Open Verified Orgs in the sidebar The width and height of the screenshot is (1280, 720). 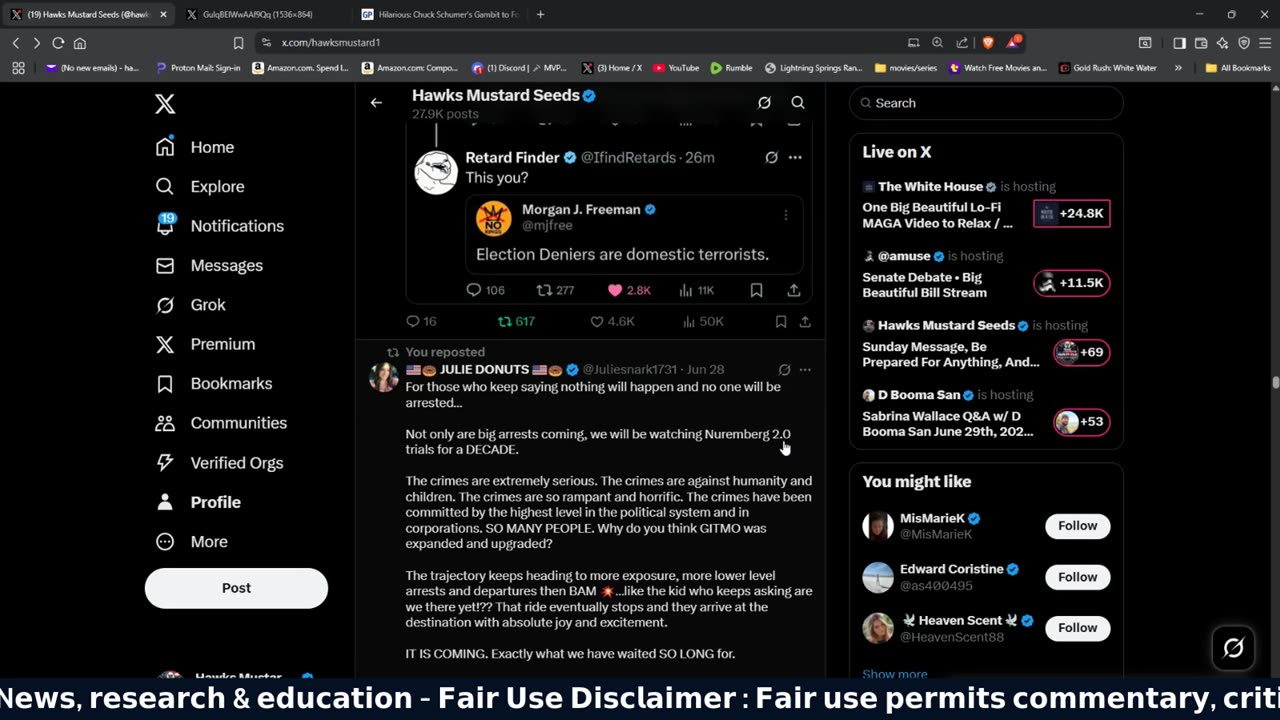coord(219,462)
